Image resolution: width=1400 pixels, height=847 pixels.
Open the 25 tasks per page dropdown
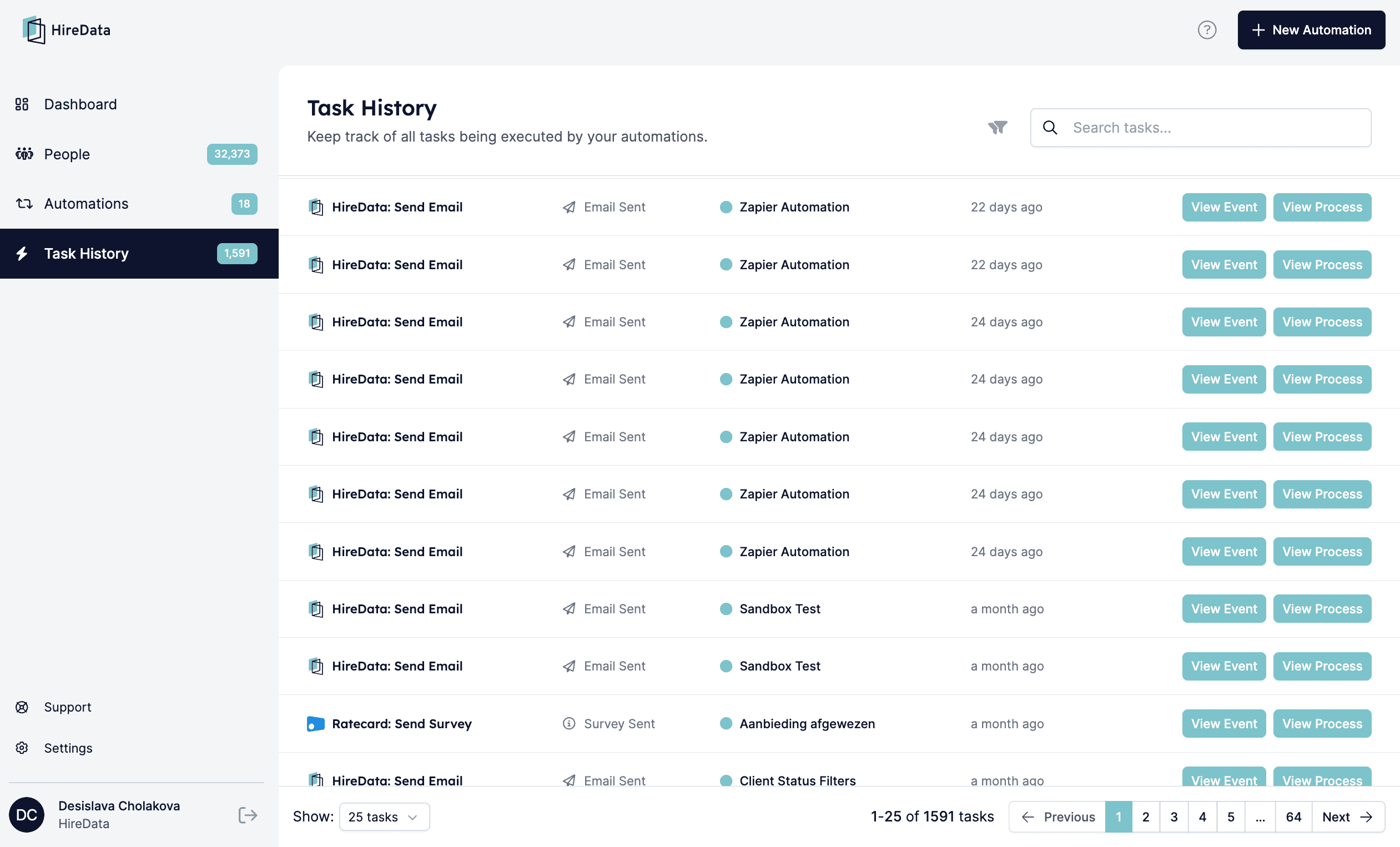pyautogui.click(x=384, y=816)
